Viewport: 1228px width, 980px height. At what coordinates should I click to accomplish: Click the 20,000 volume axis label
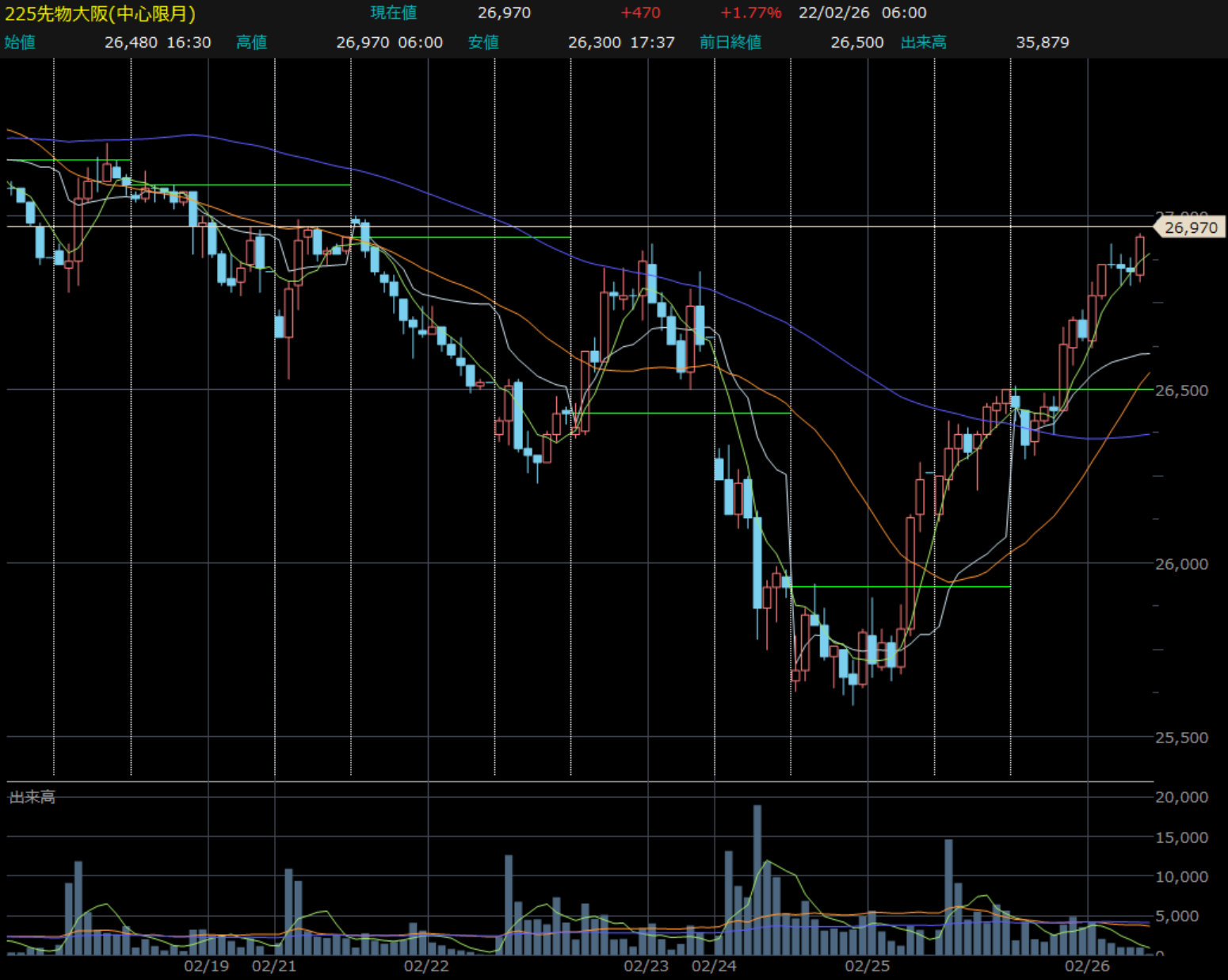click(1181, 797)
